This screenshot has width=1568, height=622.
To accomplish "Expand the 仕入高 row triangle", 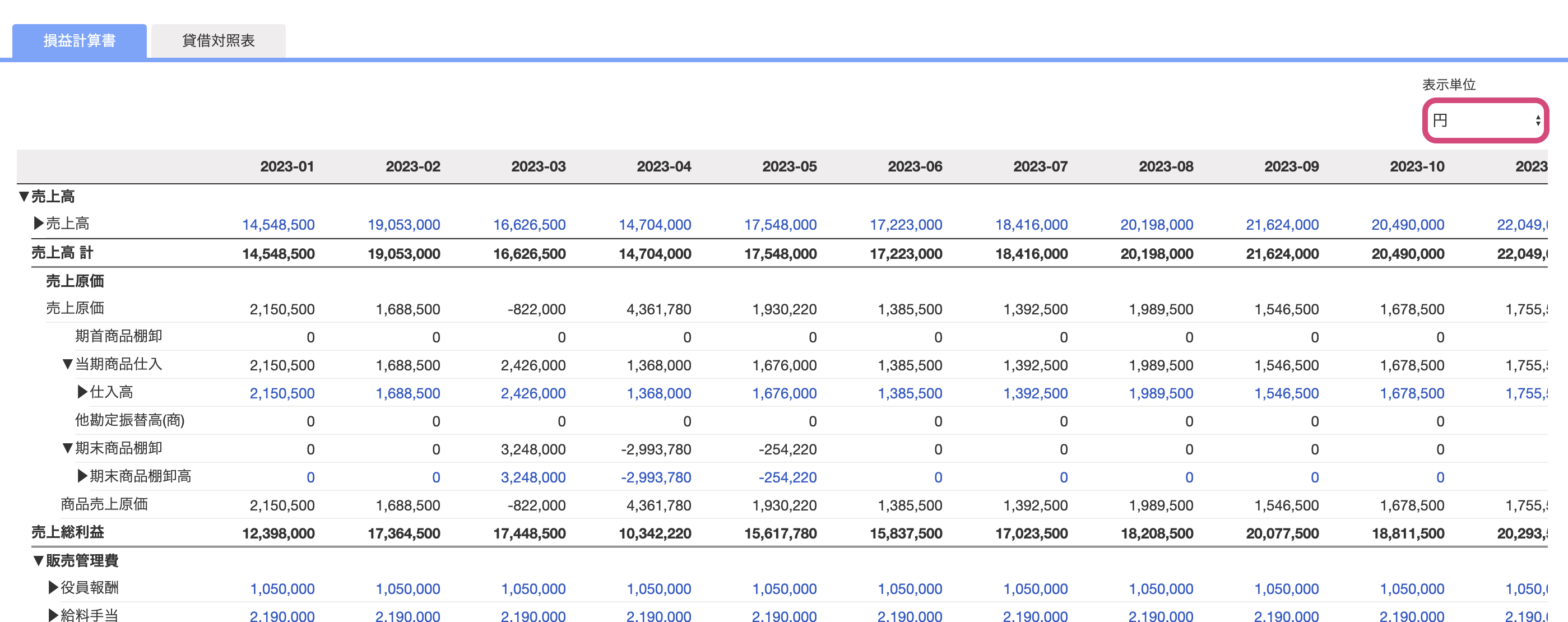I will pyautogui.click(x=82, y=392).
